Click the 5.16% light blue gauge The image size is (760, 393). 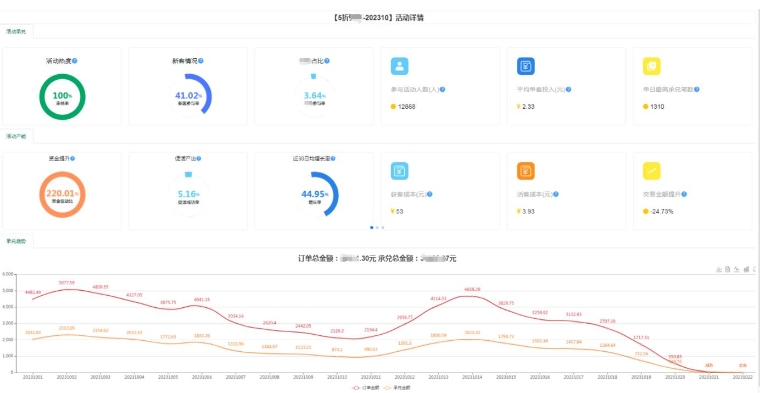click(x=189, y=195)
